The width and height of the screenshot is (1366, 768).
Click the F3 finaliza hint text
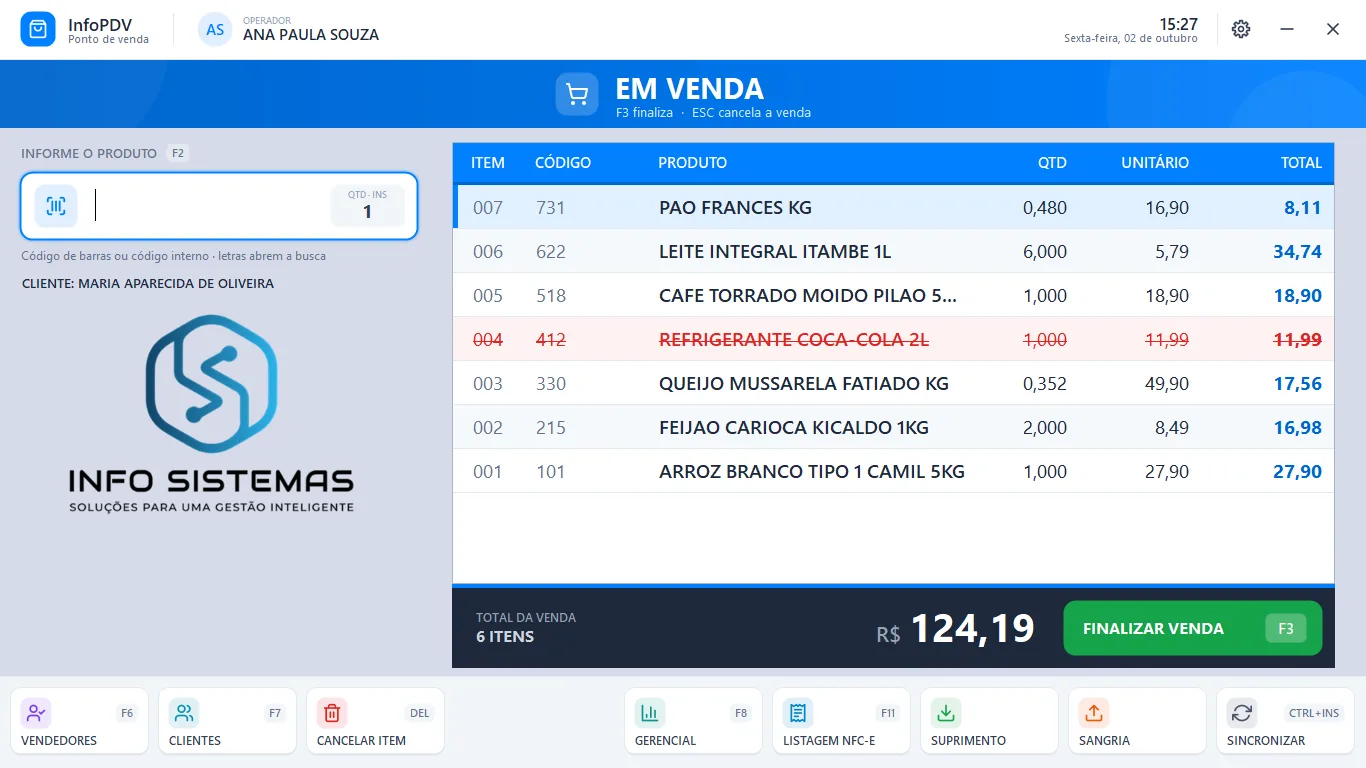pyautogui.click(x=644, y=113)
